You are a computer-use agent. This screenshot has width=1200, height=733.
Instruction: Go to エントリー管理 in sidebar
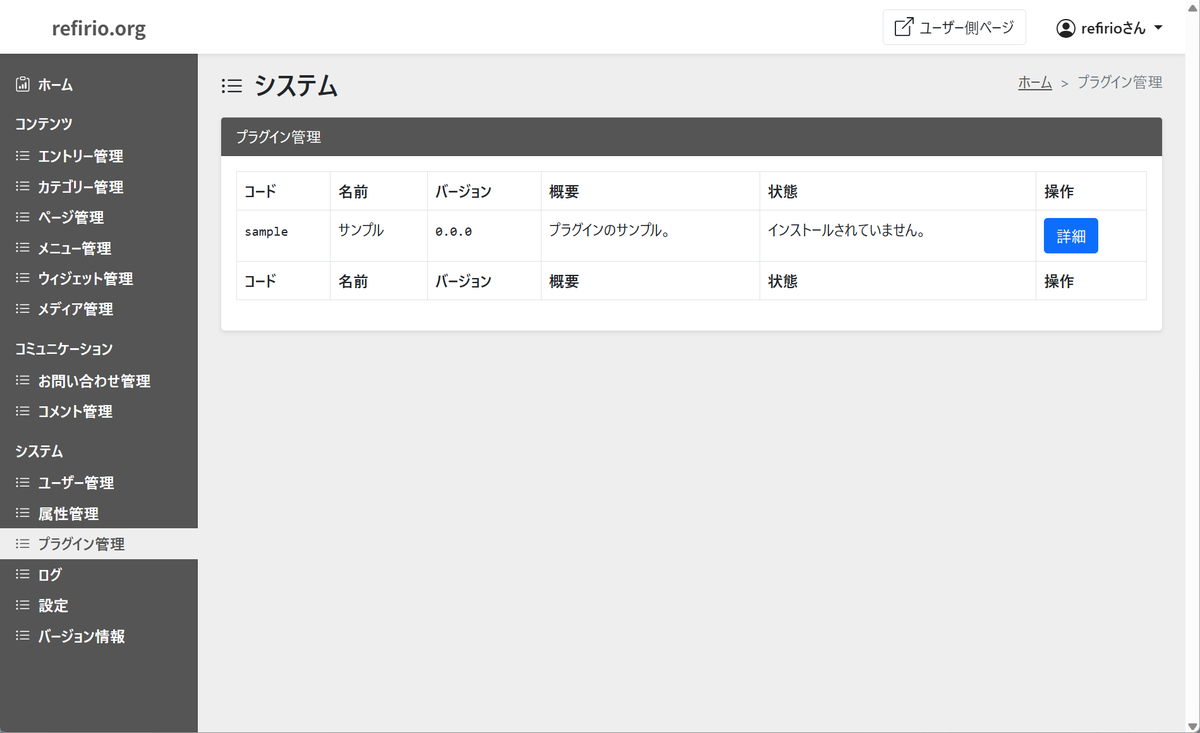[x=99, y=156]
